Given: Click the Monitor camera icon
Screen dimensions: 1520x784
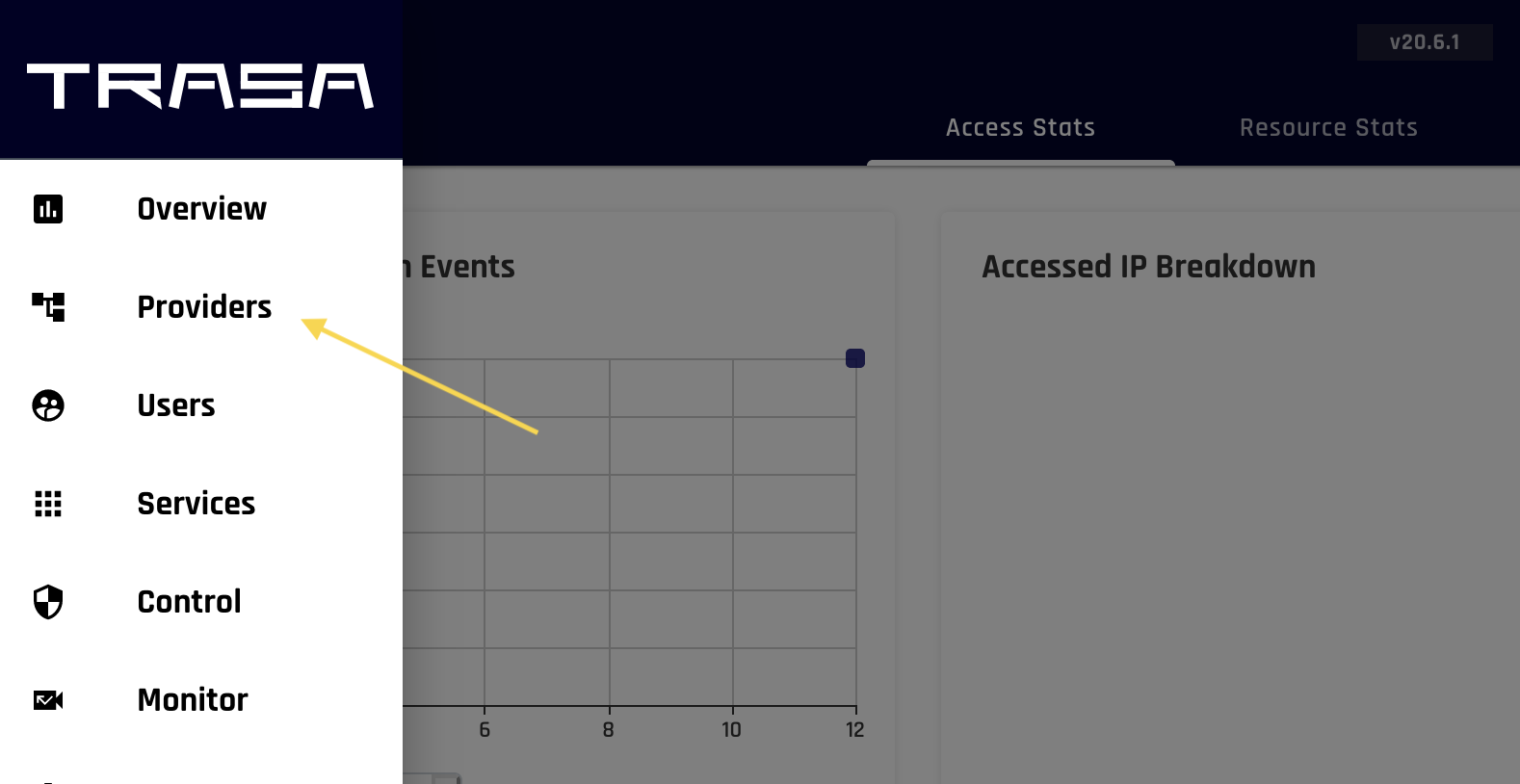Looking at the screenshot, I should tap(48, 700).
